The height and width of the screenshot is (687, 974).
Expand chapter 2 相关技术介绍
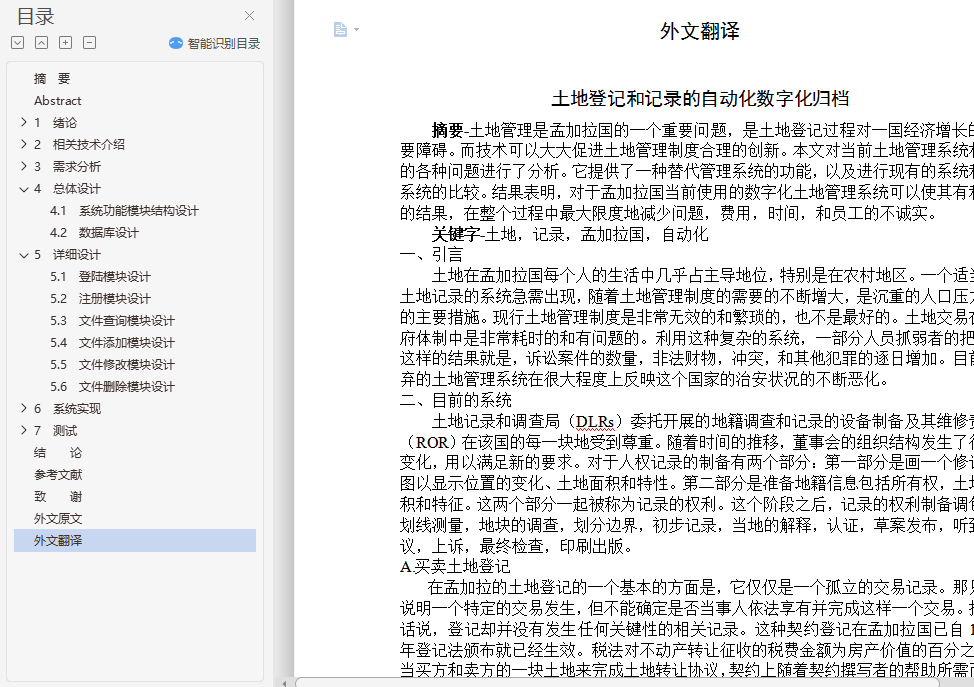24,144
